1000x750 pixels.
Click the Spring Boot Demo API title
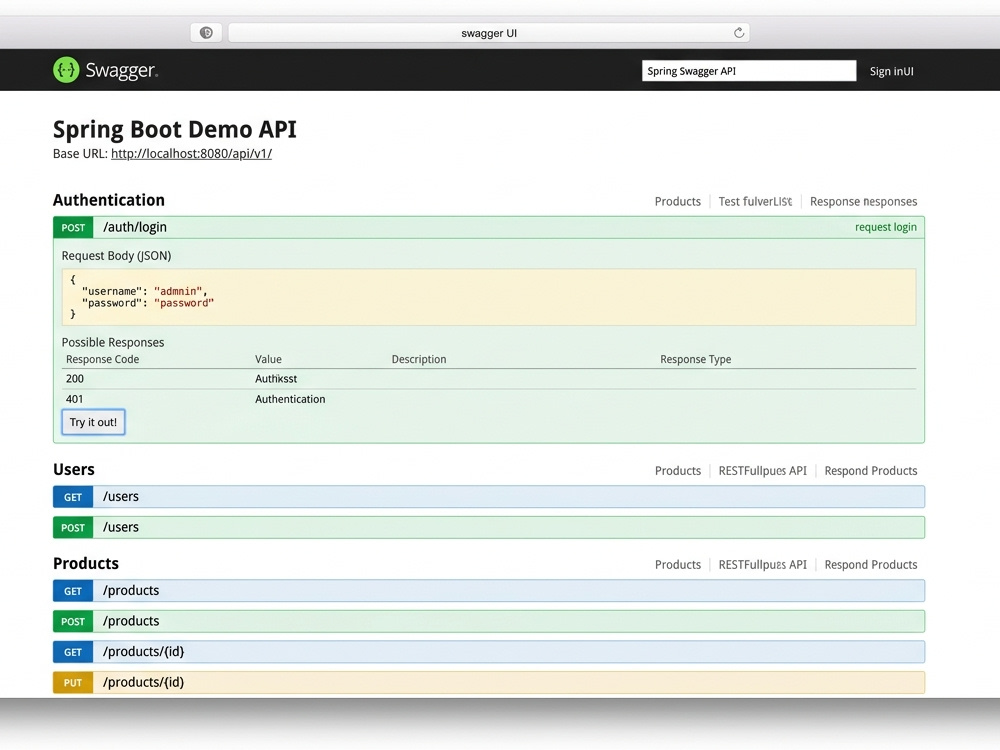click(x=175, y=129)
